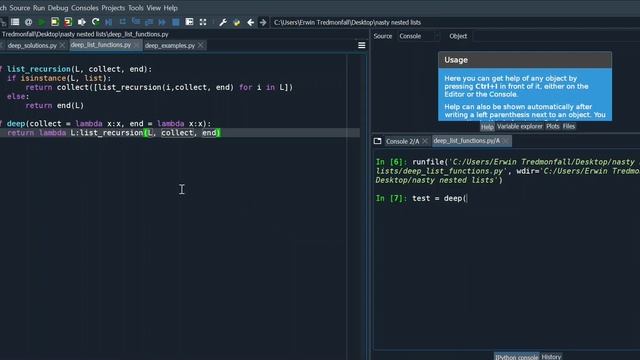Step into function debug icon
Screen dimensions: 640x360
tap(136, 22)
